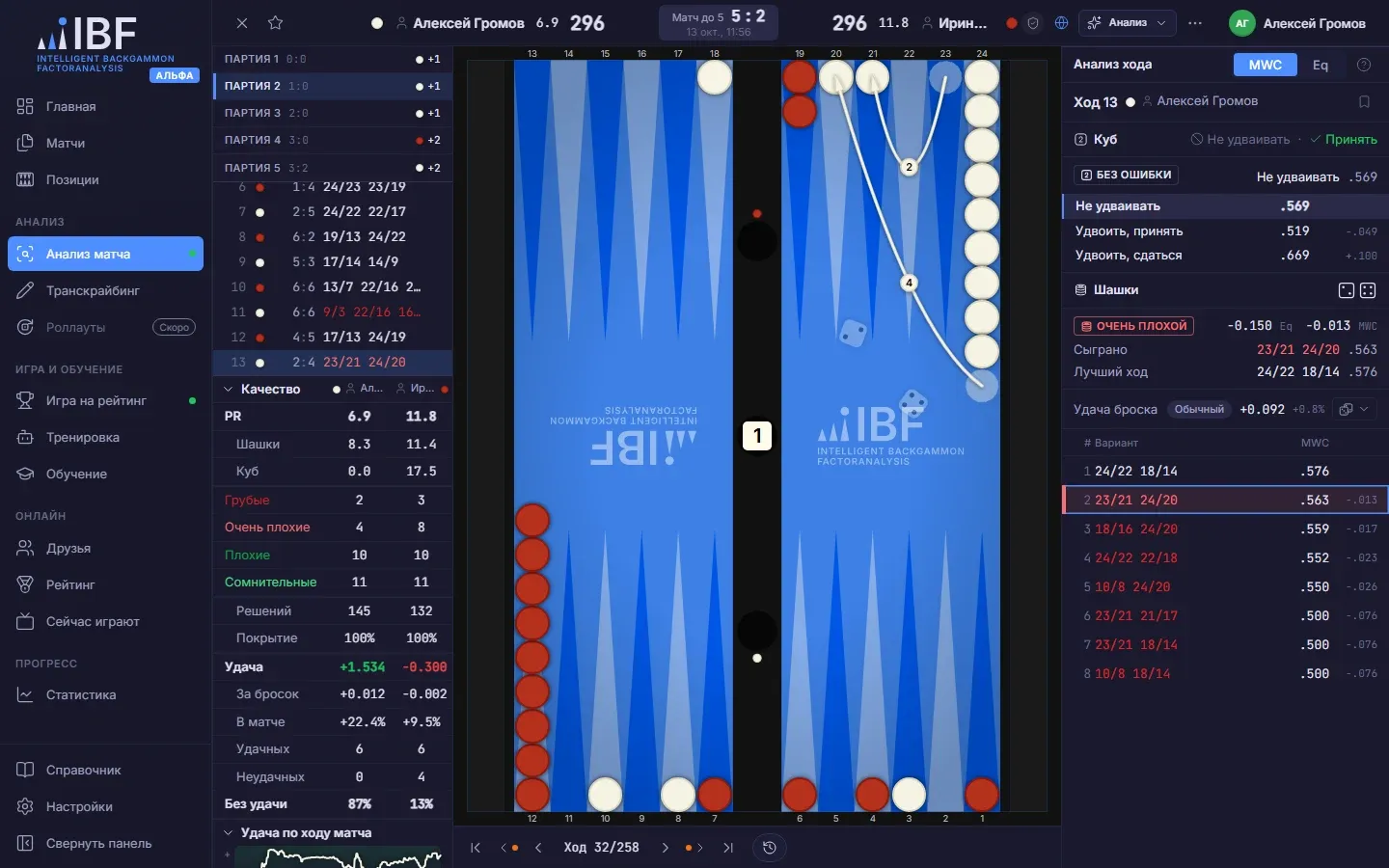Step forward one move

665,848
